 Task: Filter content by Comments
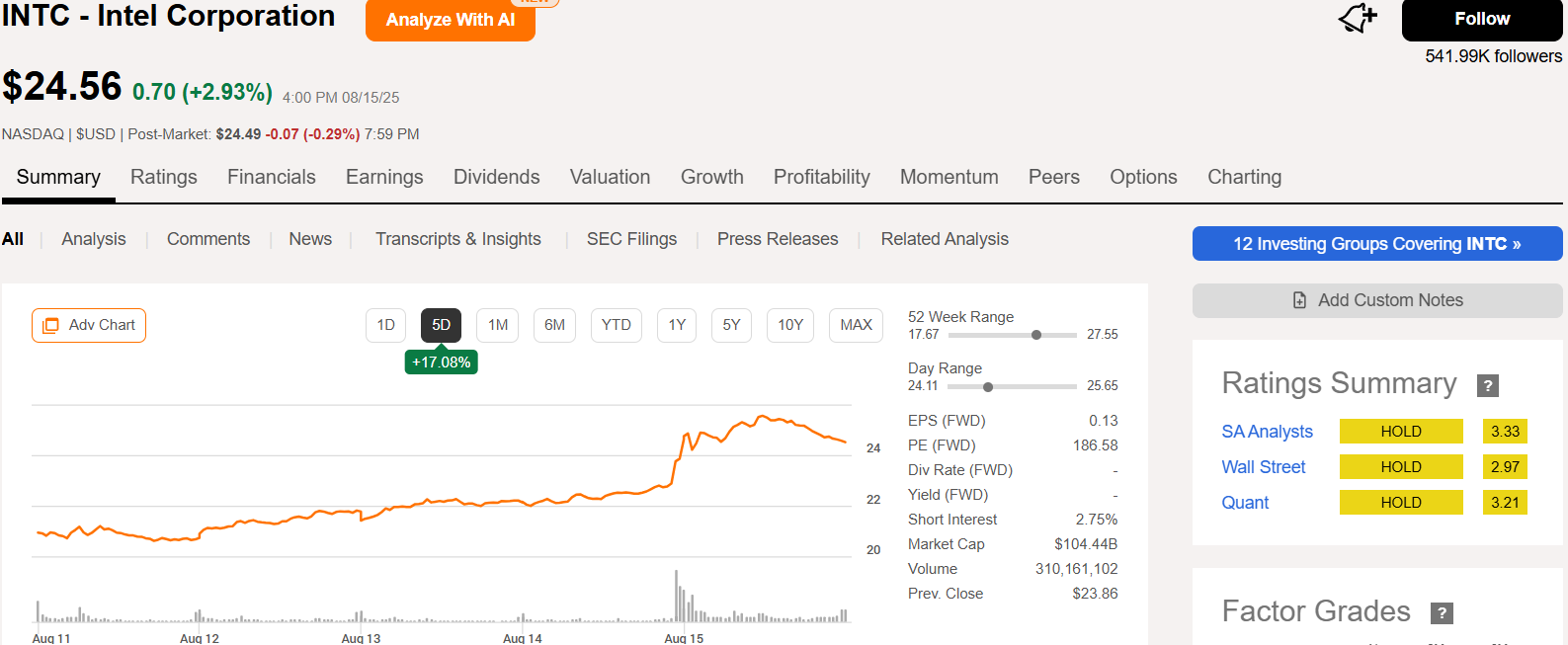point(208,239)
